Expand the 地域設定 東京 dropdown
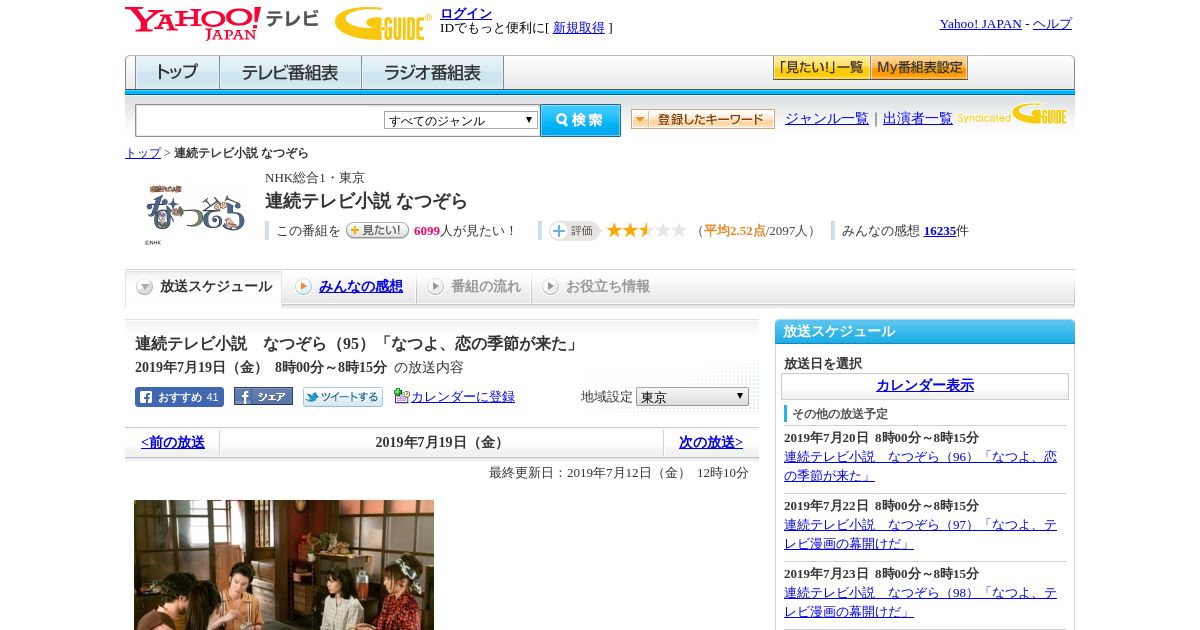This screenshot has width=1200, height=630. pyautogui.click(x=692, y=397)
